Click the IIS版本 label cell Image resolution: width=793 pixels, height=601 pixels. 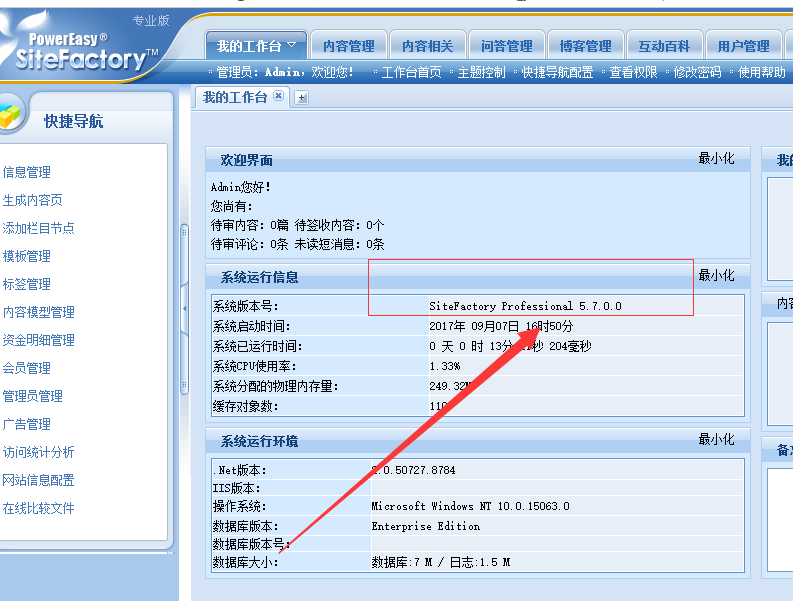(x=291, y=488)
